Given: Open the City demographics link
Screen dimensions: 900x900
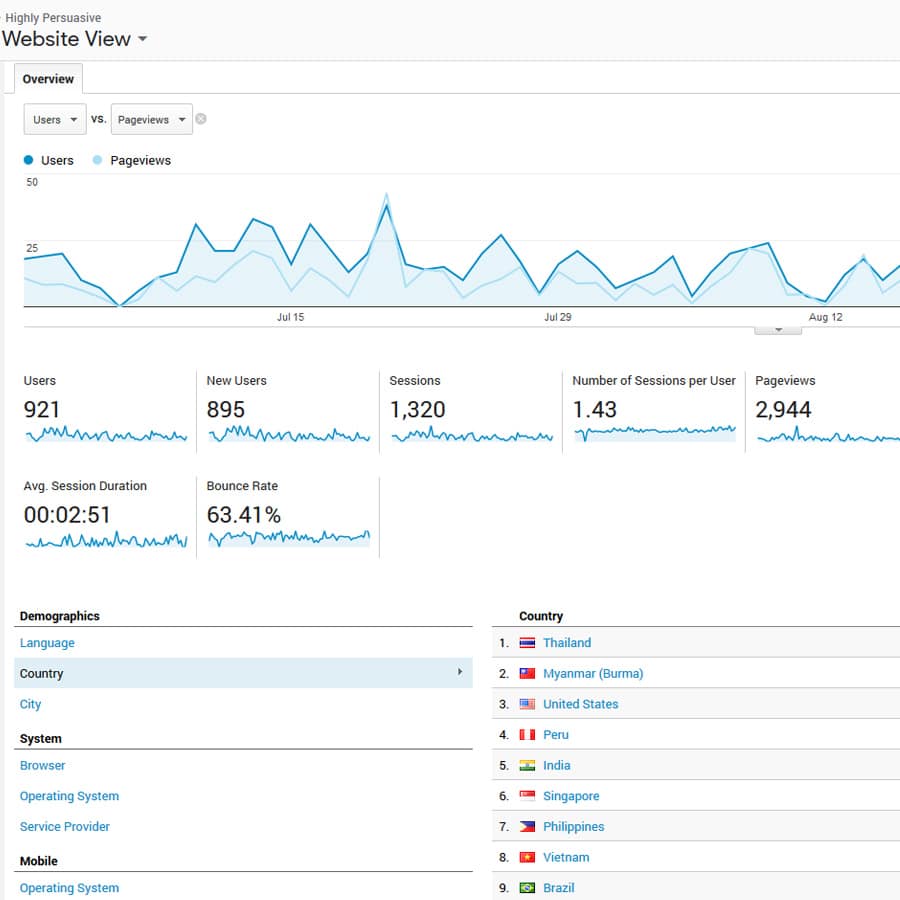Looking at the screenshot, I should 30,704.
